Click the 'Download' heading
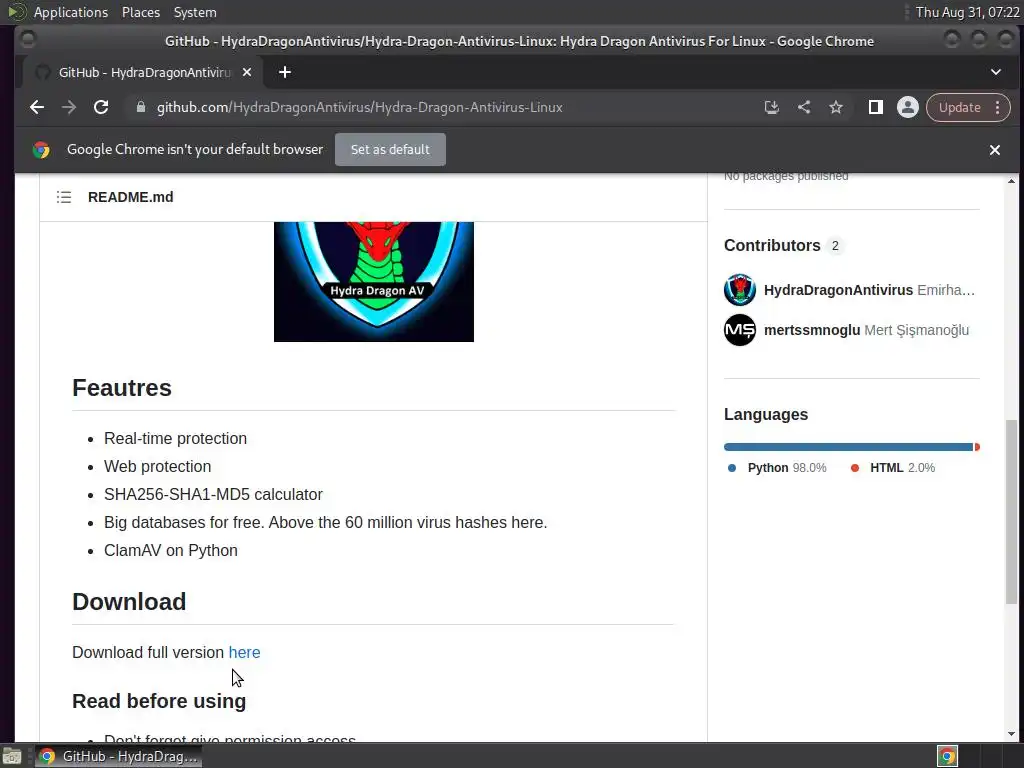The height and width of the screenshot is (768, 1024). click(x=129, y=601)
